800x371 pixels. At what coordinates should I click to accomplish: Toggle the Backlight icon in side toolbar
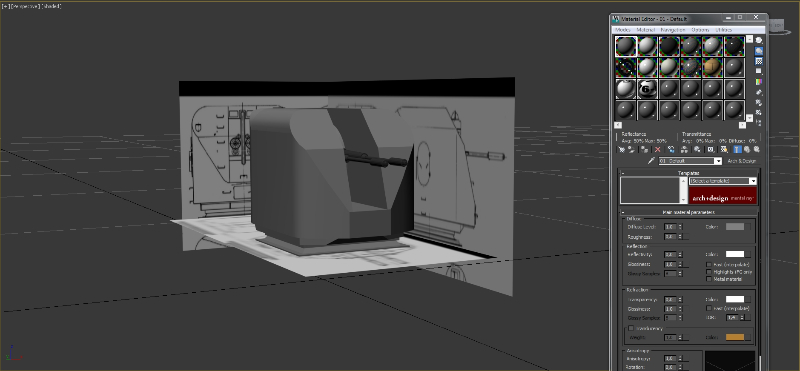click(759, 51)
